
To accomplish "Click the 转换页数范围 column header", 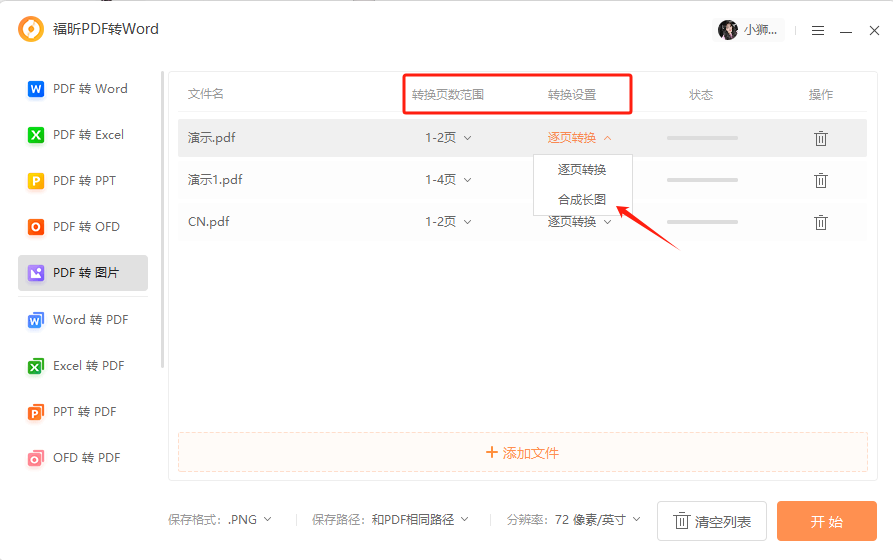I will point(448,95).
